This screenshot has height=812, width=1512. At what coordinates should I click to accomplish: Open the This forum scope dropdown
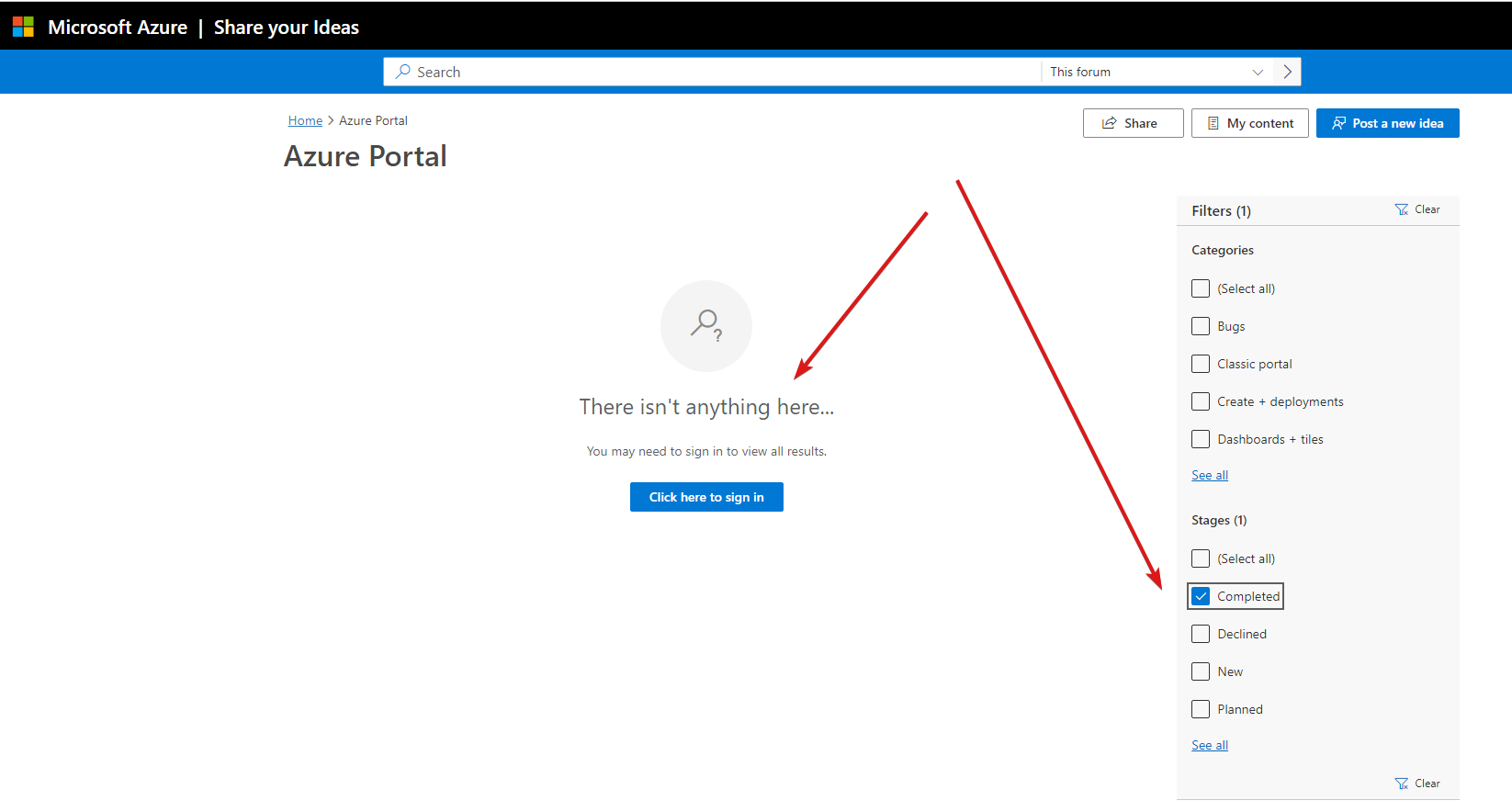tap(1157, 72)
